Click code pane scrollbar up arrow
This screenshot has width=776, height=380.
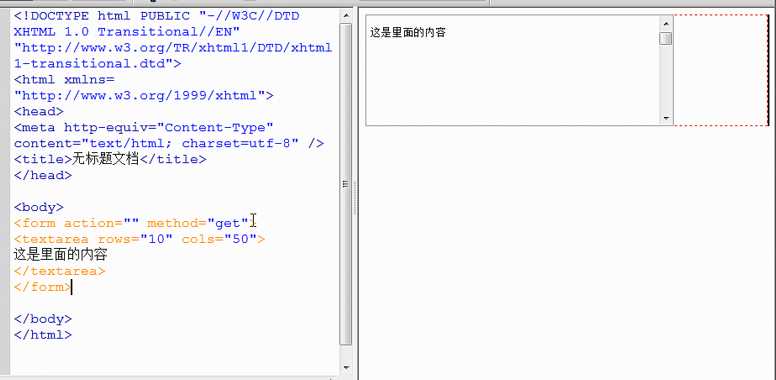[x=346, y=16]
